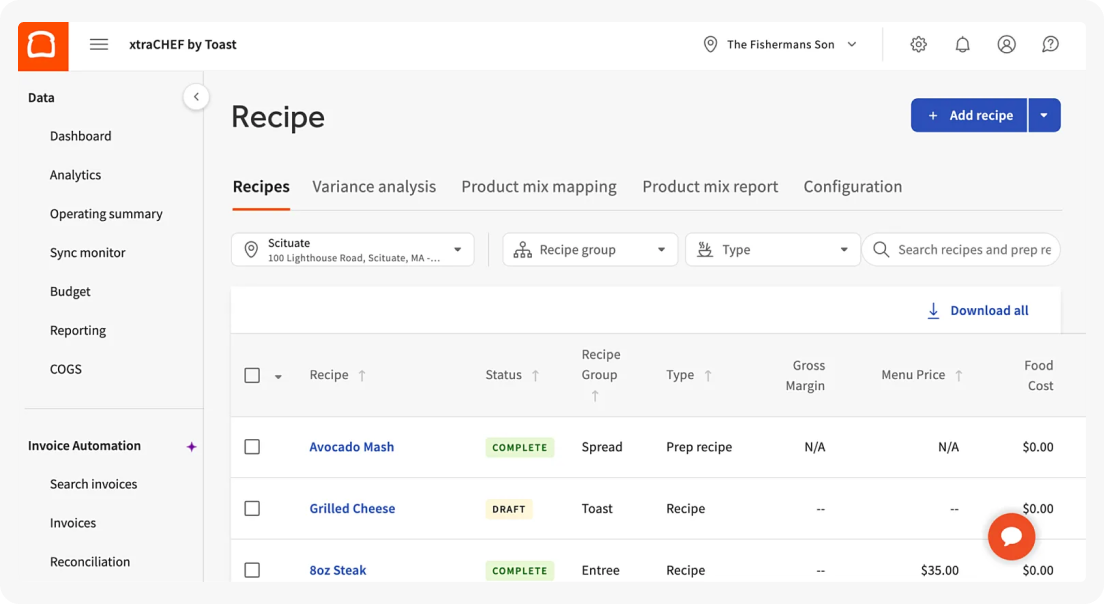Screen dimensions: 1104x604
Task: Open Operating summary in sidebar
Action: point(106,214)
